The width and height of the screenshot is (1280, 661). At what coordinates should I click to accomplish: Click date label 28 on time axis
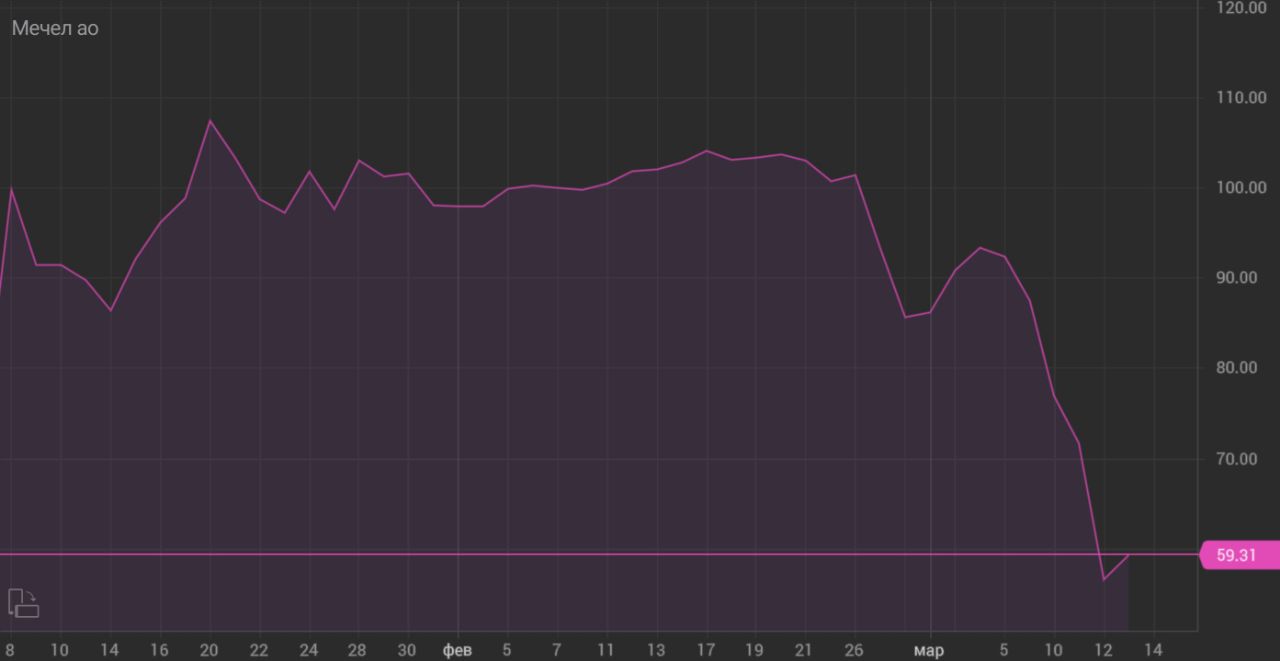[x=357, y=651]
